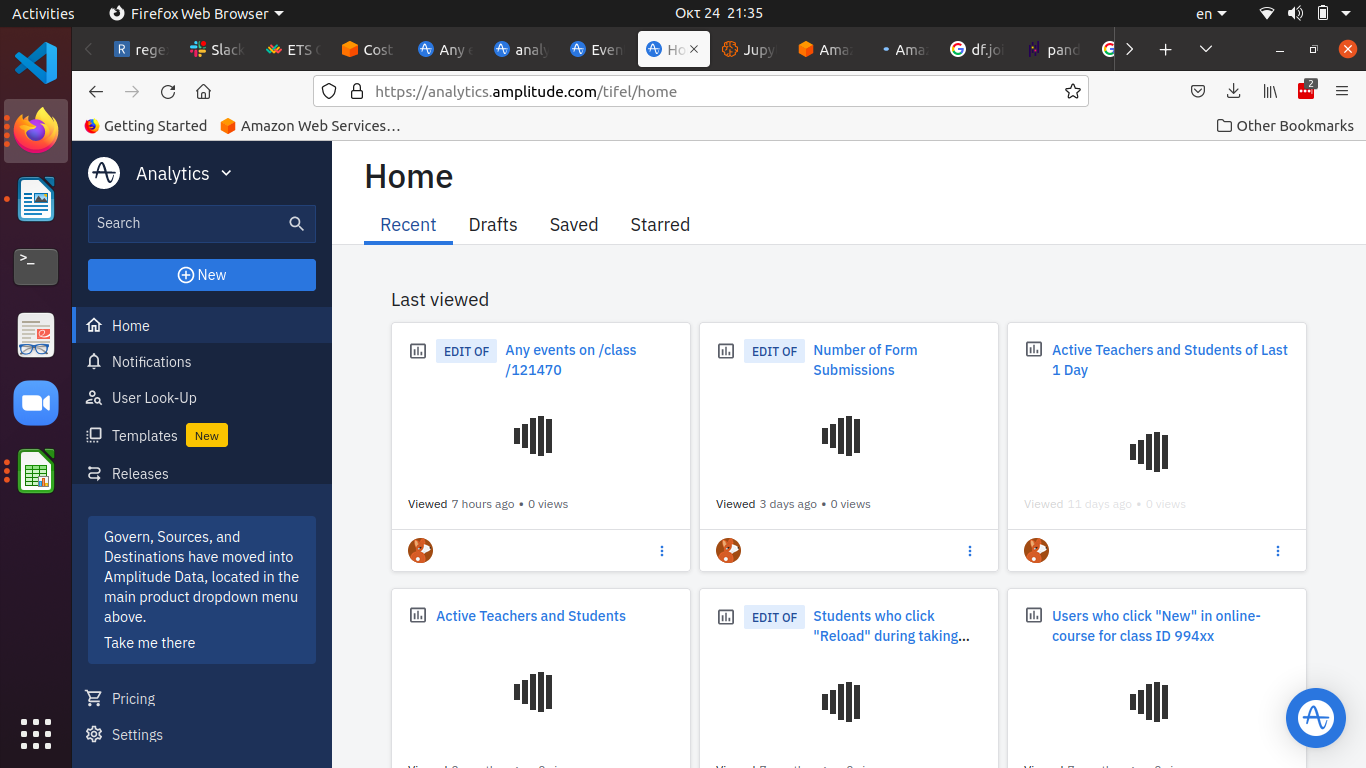Click chart type icon on Number of Form Submissions
This screenshot has width=1366, height=768.
pyautogui.click(x=726, y=351)
